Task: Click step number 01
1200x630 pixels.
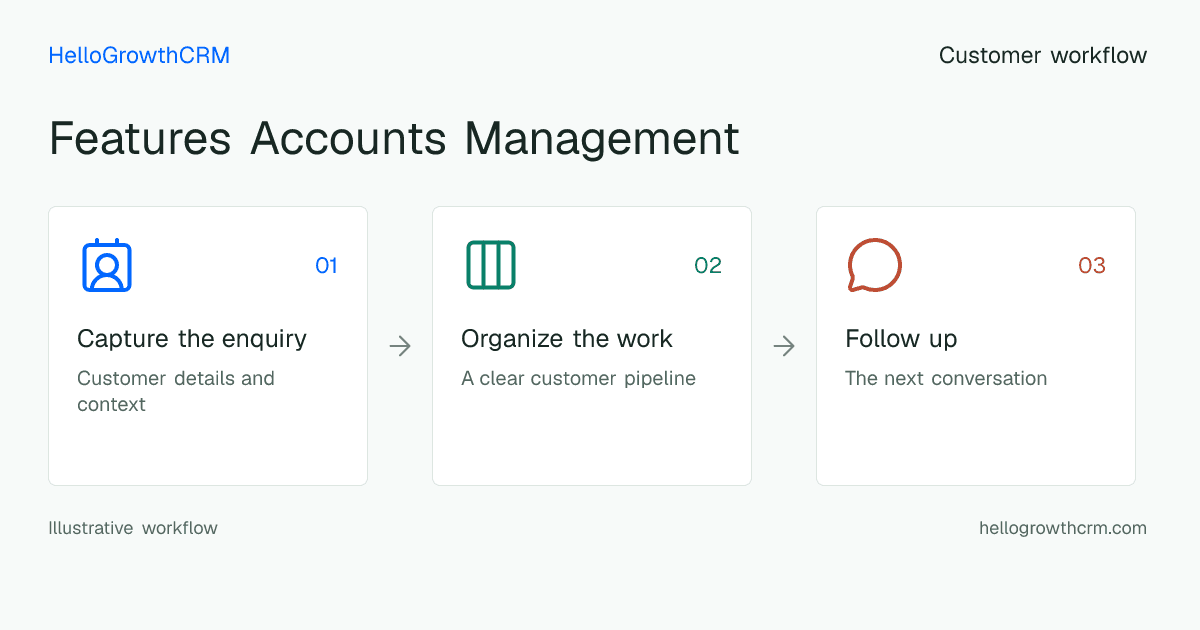Action: point(326,265)
